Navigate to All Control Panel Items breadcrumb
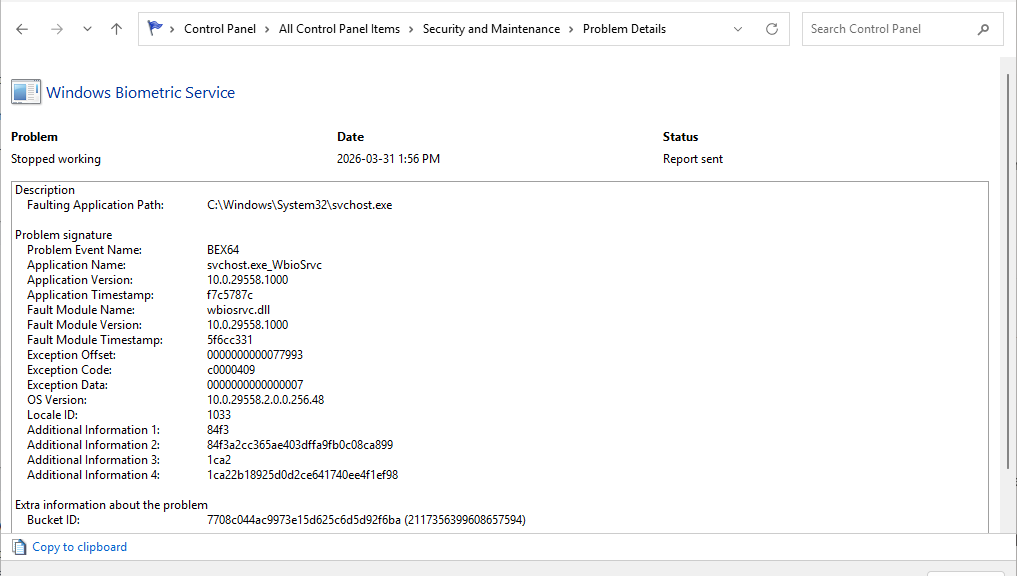 point(339,28)
